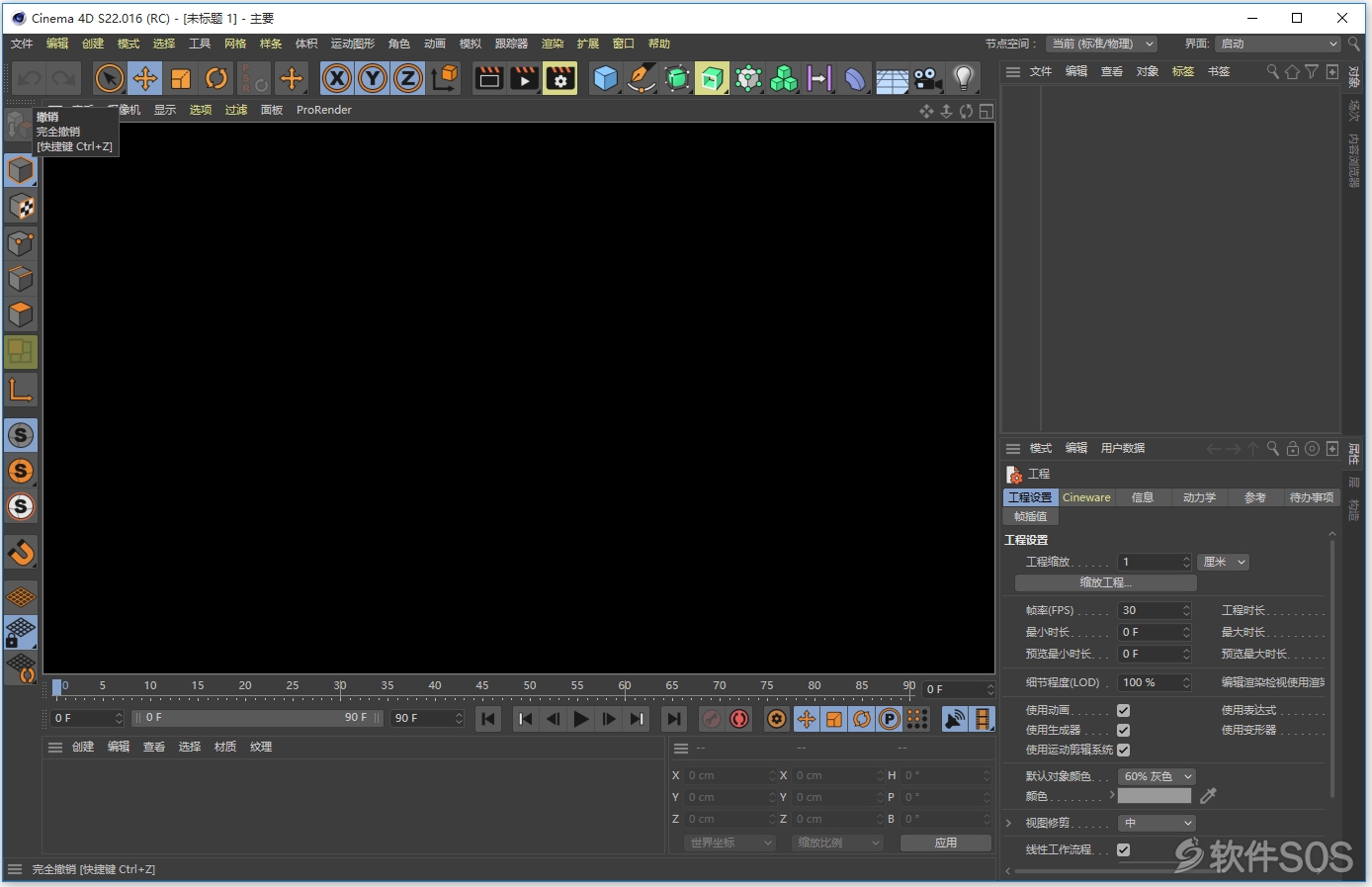Click the Floor environment icon
The height and width of the screenshot is (887, 1372).
tap(892, 78)
